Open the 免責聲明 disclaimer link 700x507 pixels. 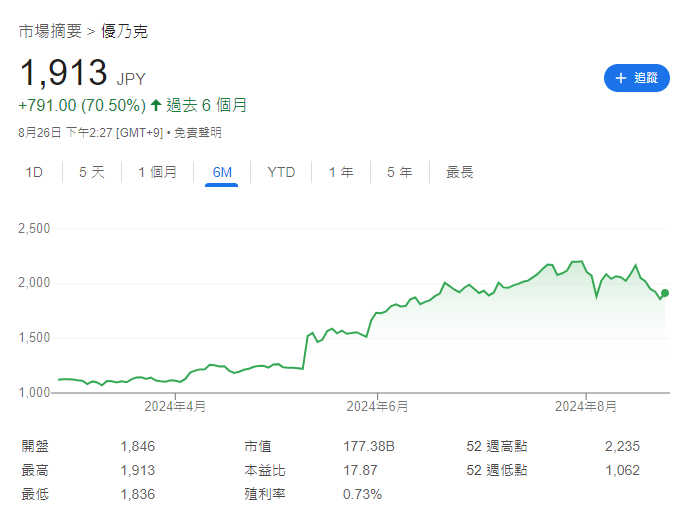pyautogui.click(x=198, y=132)
